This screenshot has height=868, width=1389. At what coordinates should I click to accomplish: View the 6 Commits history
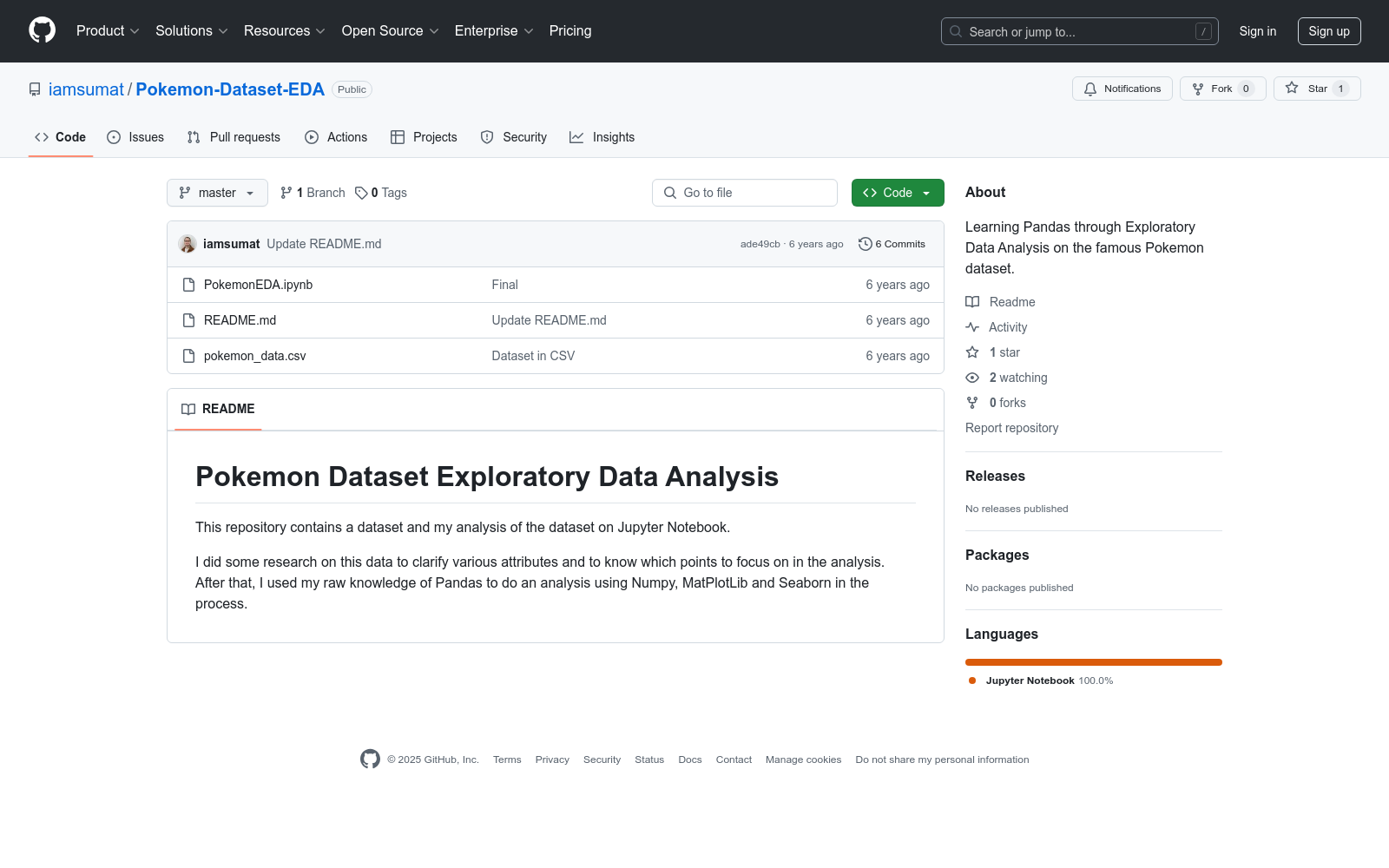pyautogui.click(x=892, y=244)
